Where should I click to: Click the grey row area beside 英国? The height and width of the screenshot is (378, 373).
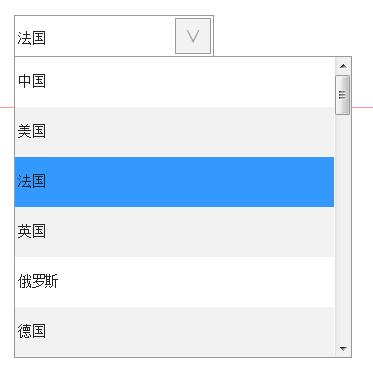(190, 232)
